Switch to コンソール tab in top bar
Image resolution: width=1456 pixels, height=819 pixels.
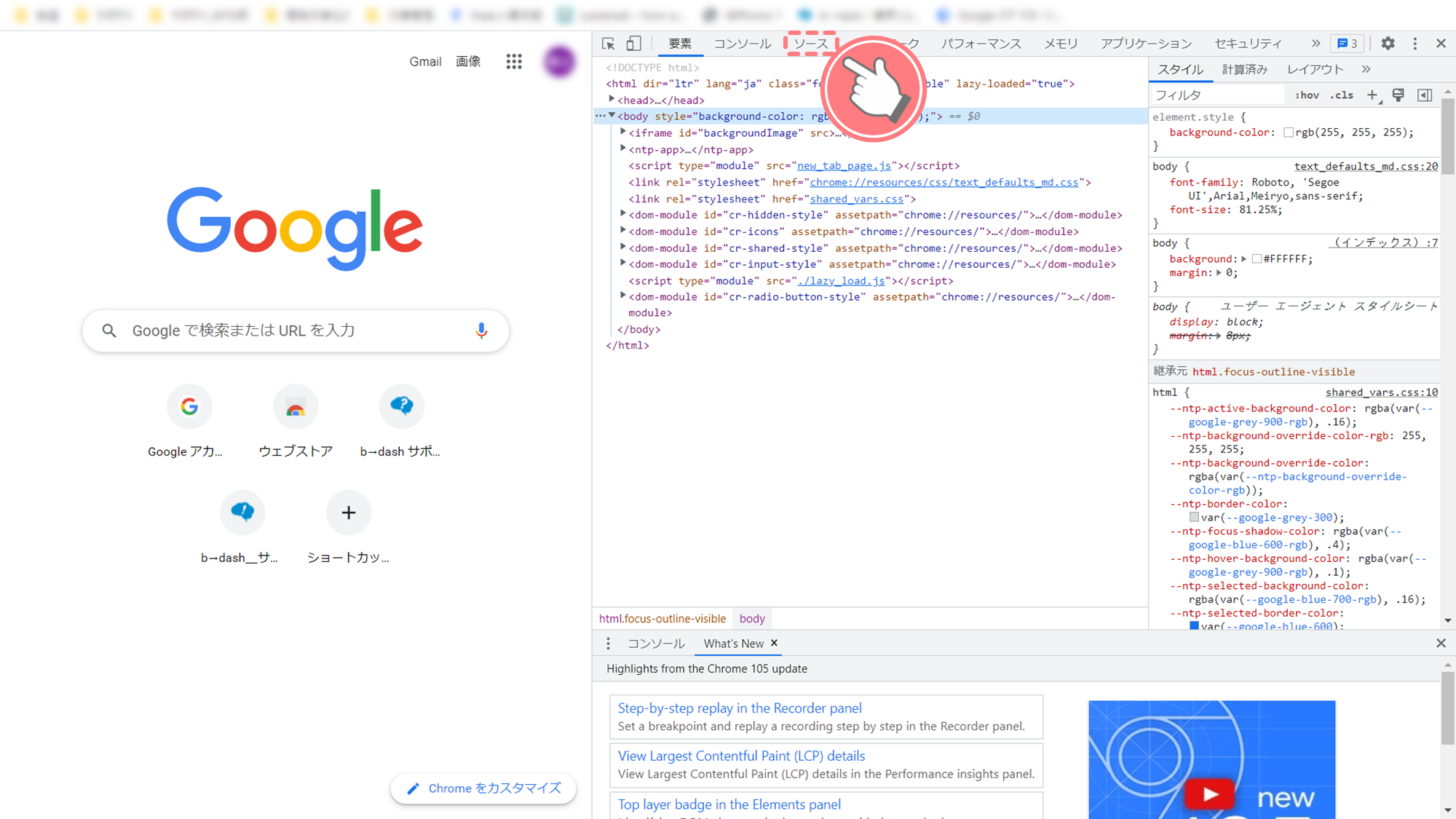[x=742, y=44]
